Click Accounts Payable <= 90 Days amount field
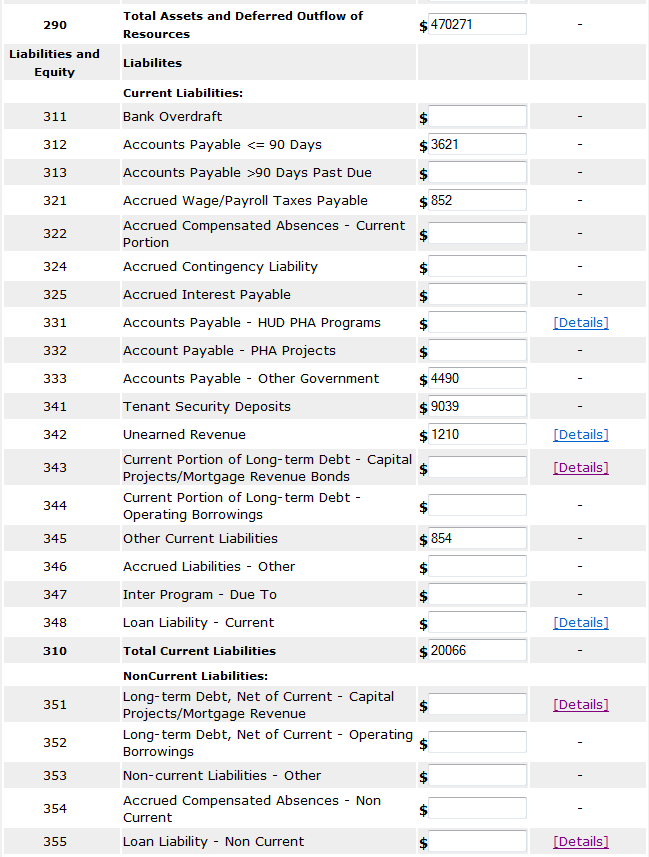649x857 pixels. 477,145
